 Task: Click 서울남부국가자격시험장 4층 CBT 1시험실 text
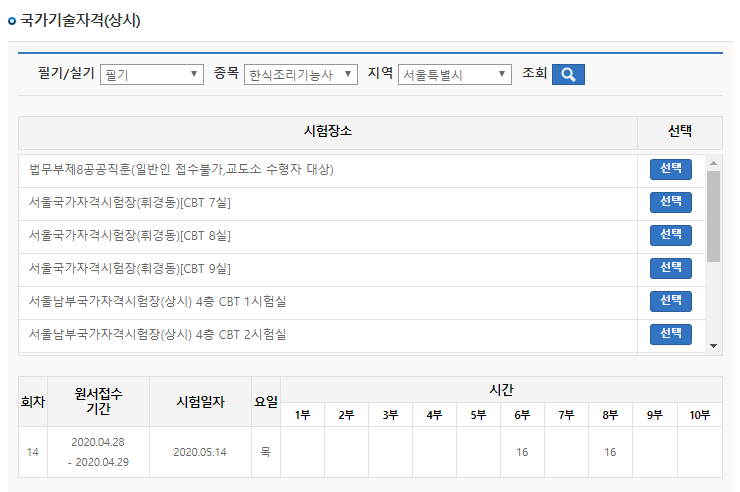coord(164,301)
